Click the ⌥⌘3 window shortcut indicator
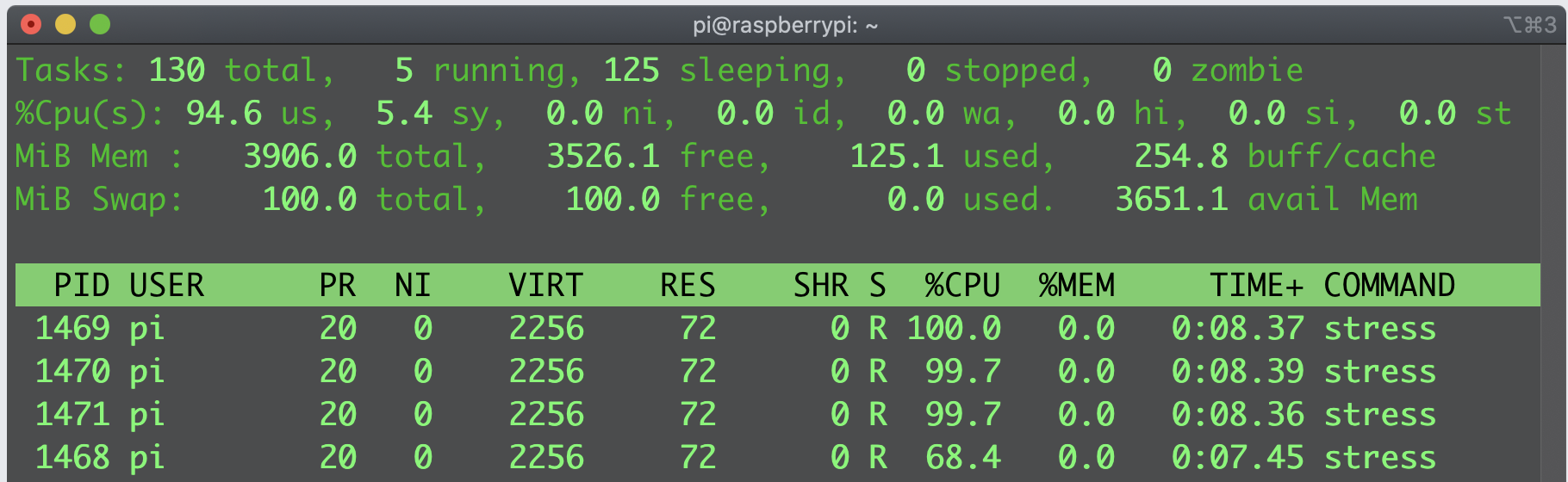1568x482 pixels. pos(1529,25)
